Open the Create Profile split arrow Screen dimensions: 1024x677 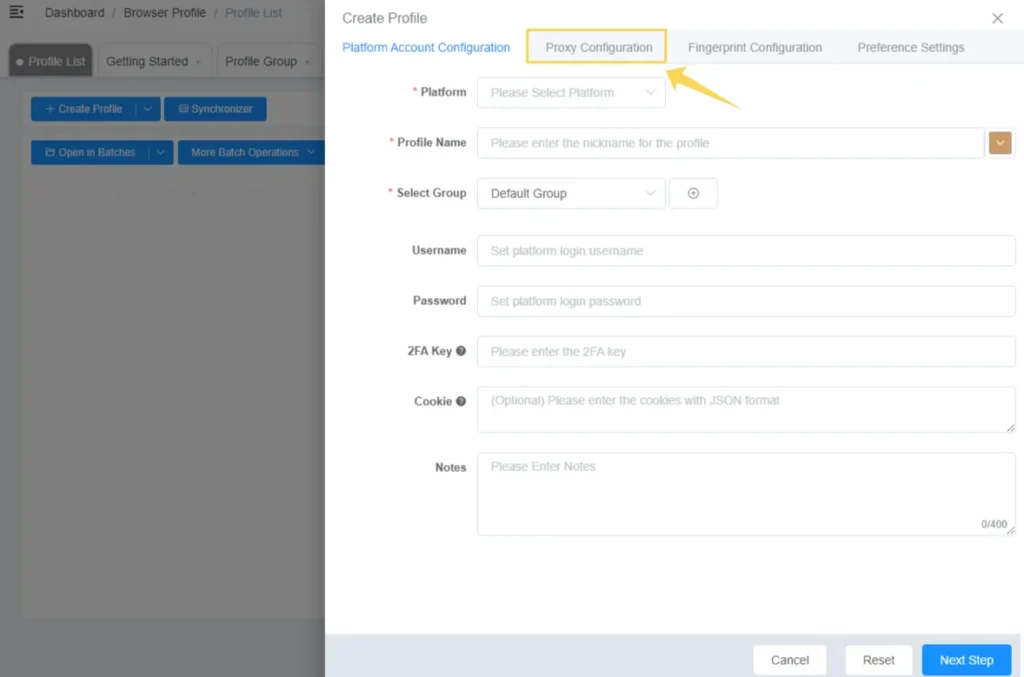point(148,109)
